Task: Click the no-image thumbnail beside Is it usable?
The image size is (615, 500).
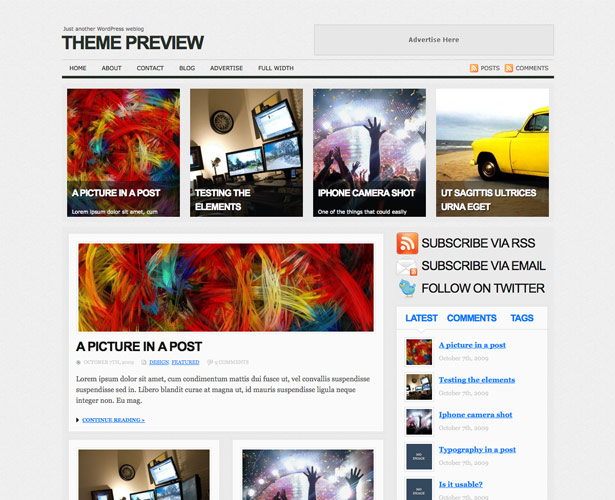Action: tap(419, 489)
